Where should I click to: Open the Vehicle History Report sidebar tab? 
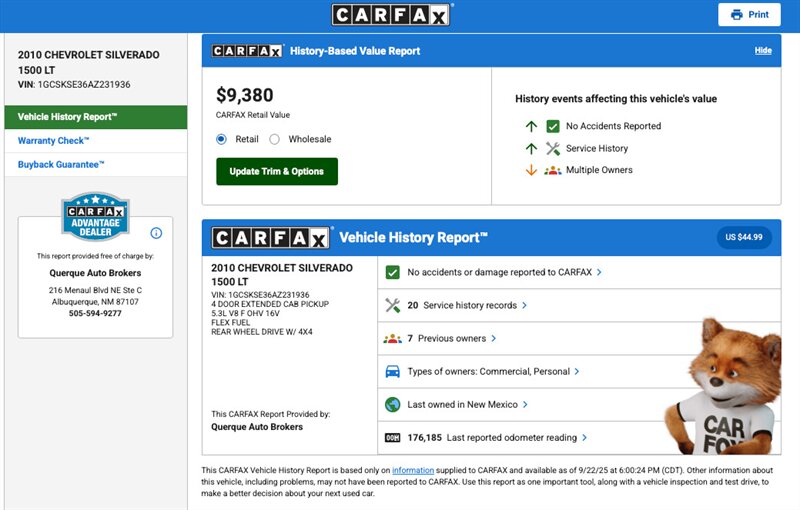[96, 117]
